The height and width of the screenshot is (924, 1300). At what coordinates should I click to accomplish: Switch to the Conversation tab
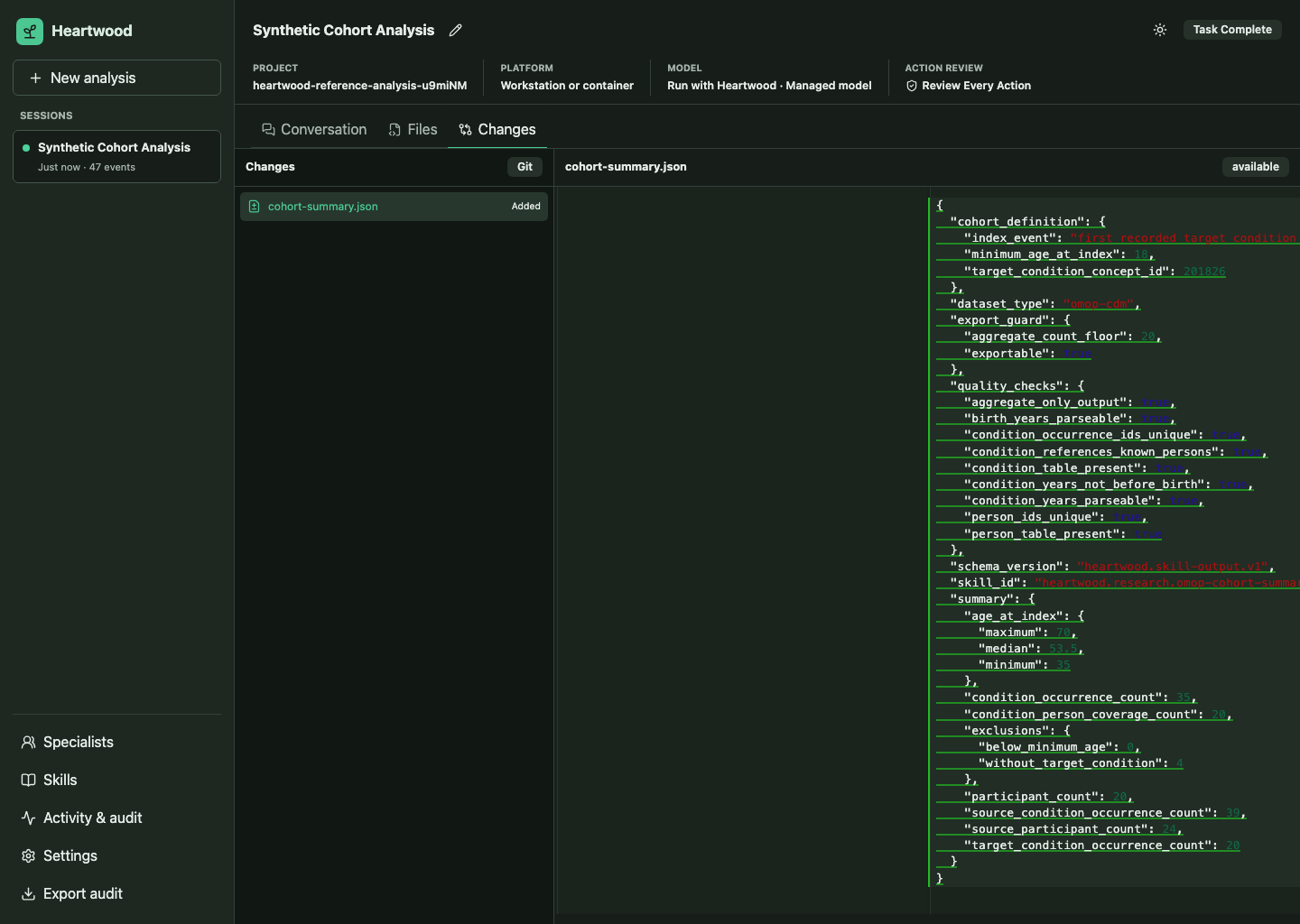[314, 130]
